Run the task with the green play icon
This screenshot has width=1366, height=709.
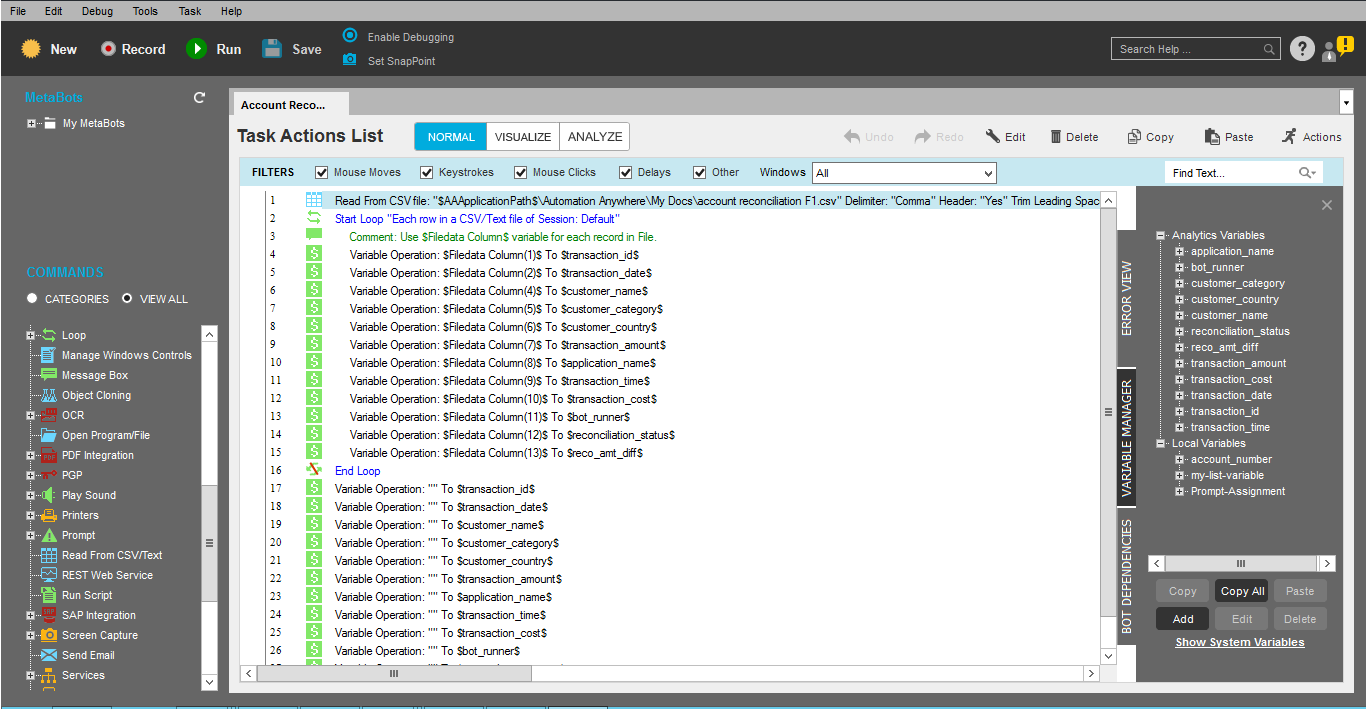click(x=197, y=49)
